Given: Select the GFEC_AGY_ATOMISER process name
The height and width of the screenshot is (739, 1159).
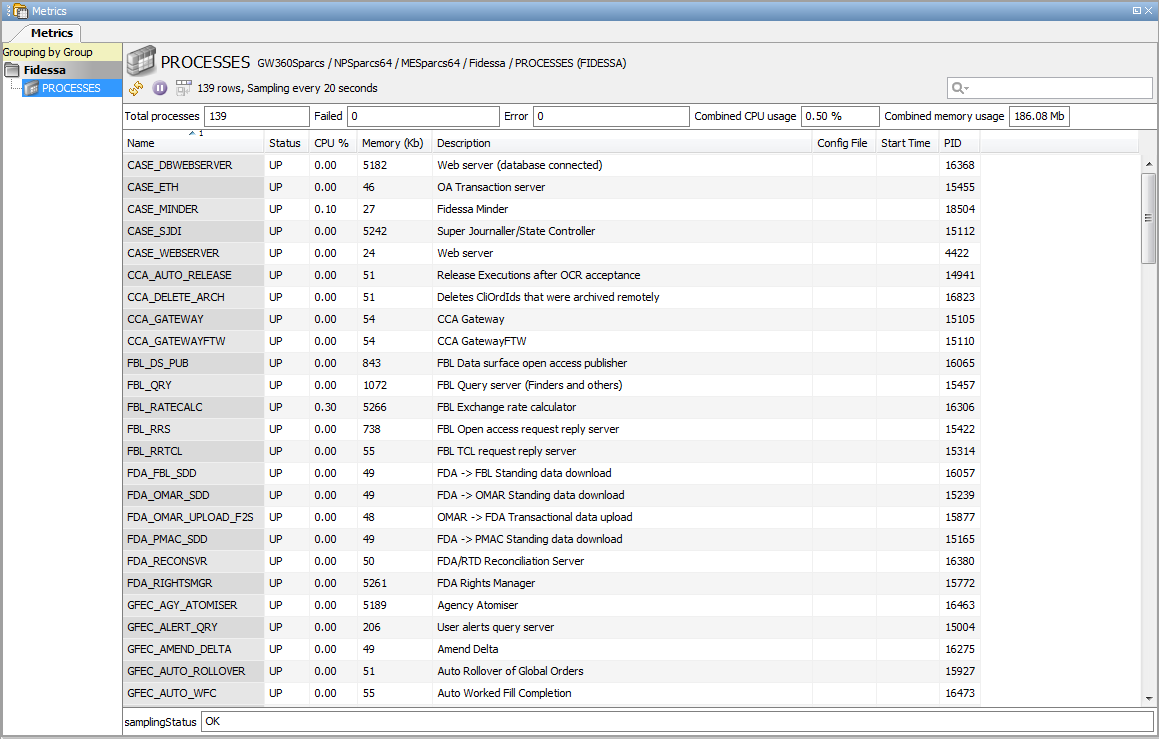Looking at the screenshot, I should 183,605.
